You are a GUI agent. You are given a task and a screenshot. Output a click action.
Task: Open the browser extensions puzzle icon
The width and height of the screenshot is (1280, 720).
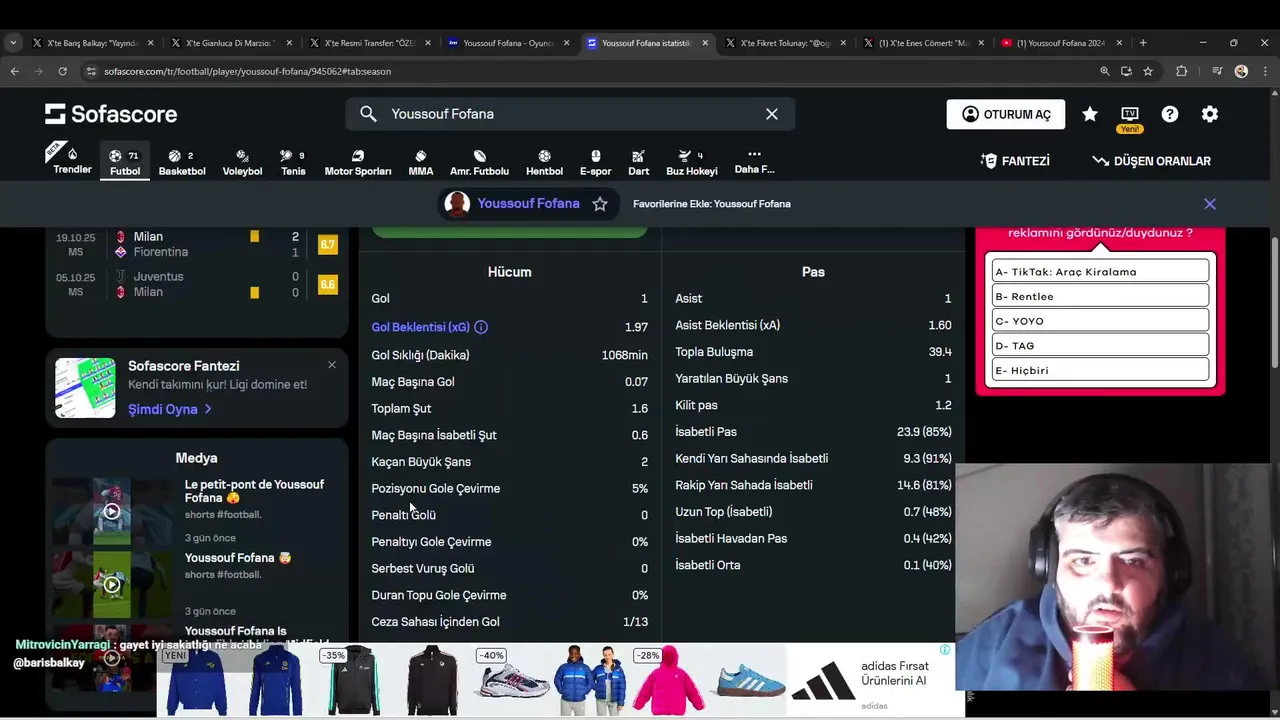click(x=1182, y=71)
